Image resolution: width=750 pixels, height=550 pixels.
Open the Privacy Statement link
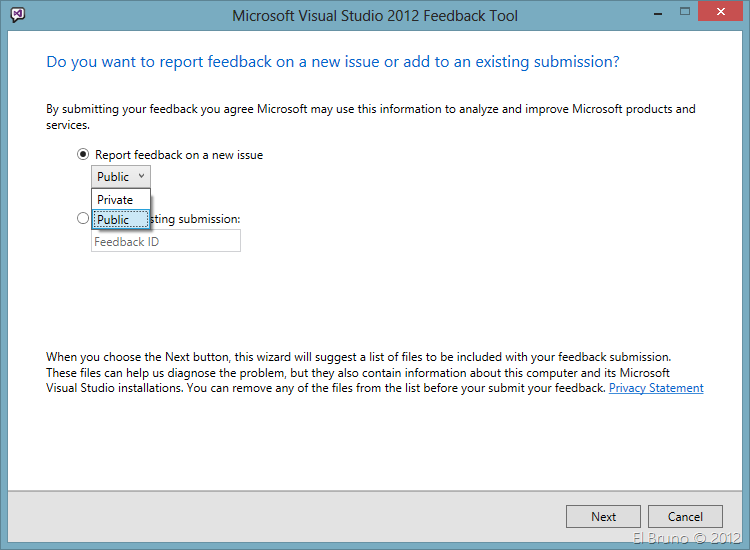[655, 388]
